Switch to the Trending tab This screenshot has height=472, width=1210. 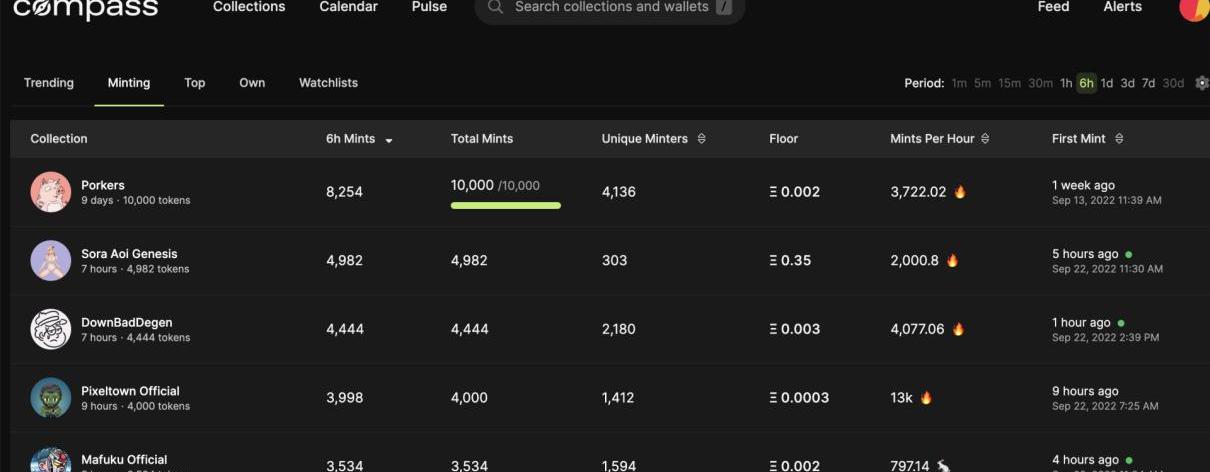point(49,83)
